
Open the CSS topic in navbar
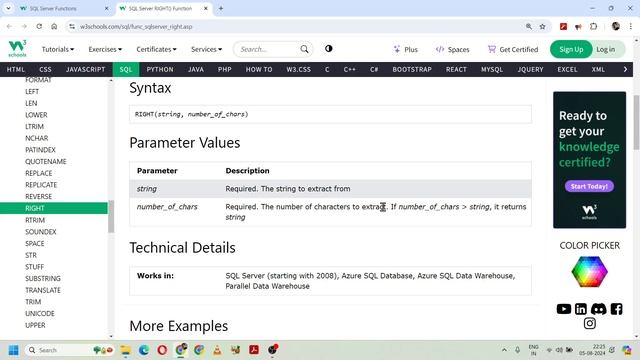click(x=45, y=69)
